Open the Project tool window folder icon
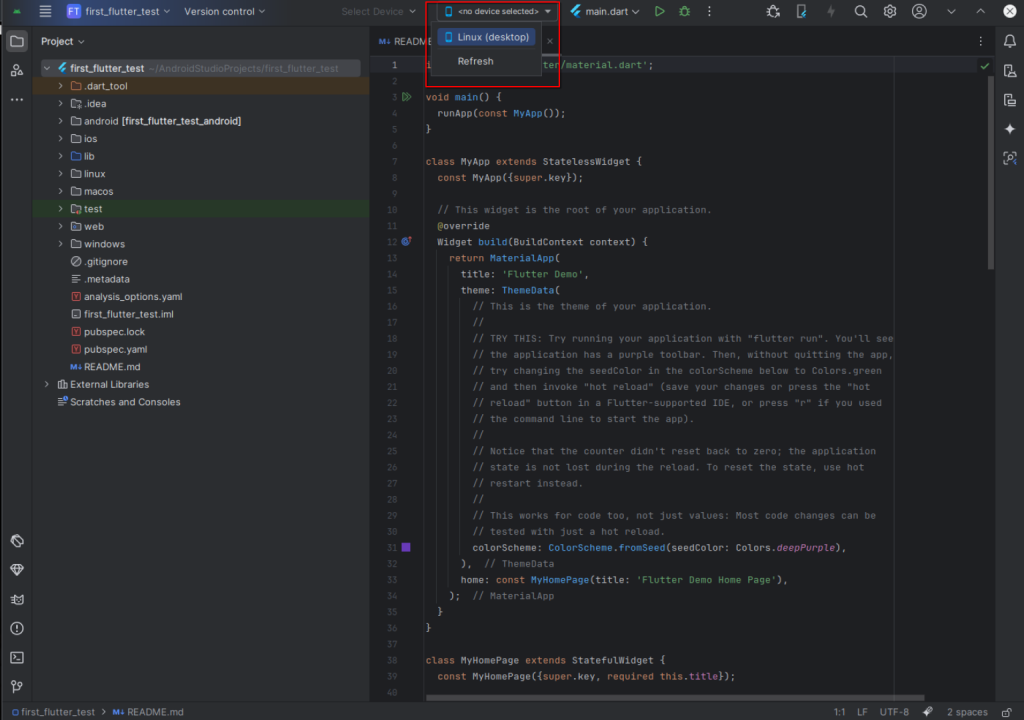 pyautogui.click(x=17, y=41)
